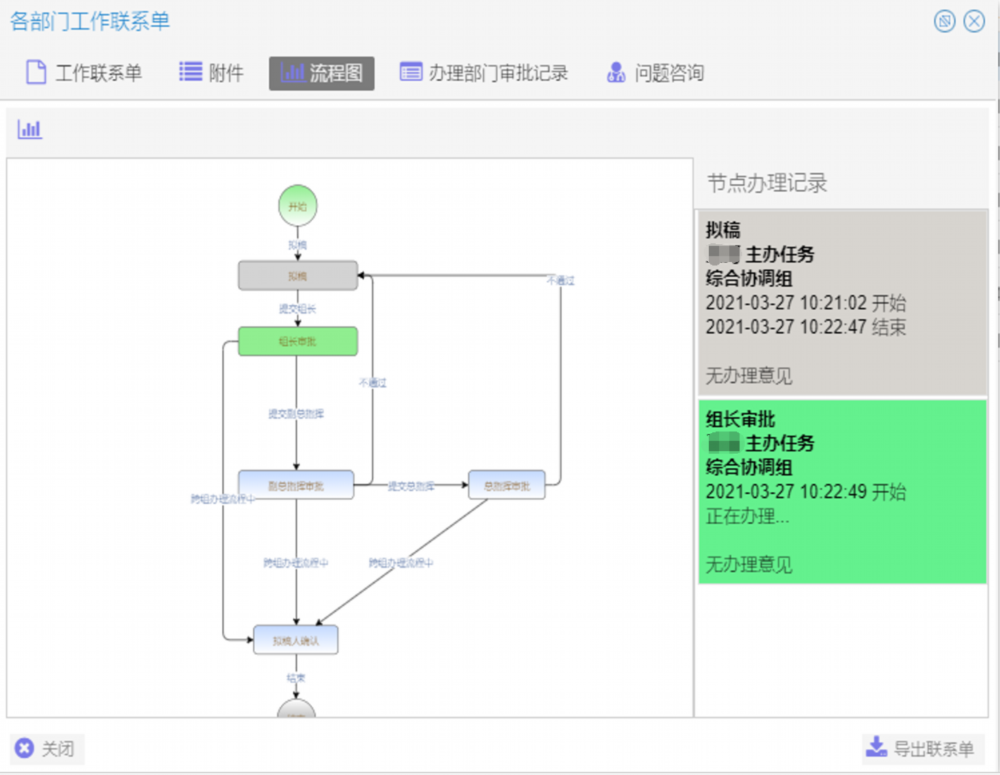This screenshot has height=775, width=1000.
Task: Click the restore window icon in title bar
Action: 944,22
